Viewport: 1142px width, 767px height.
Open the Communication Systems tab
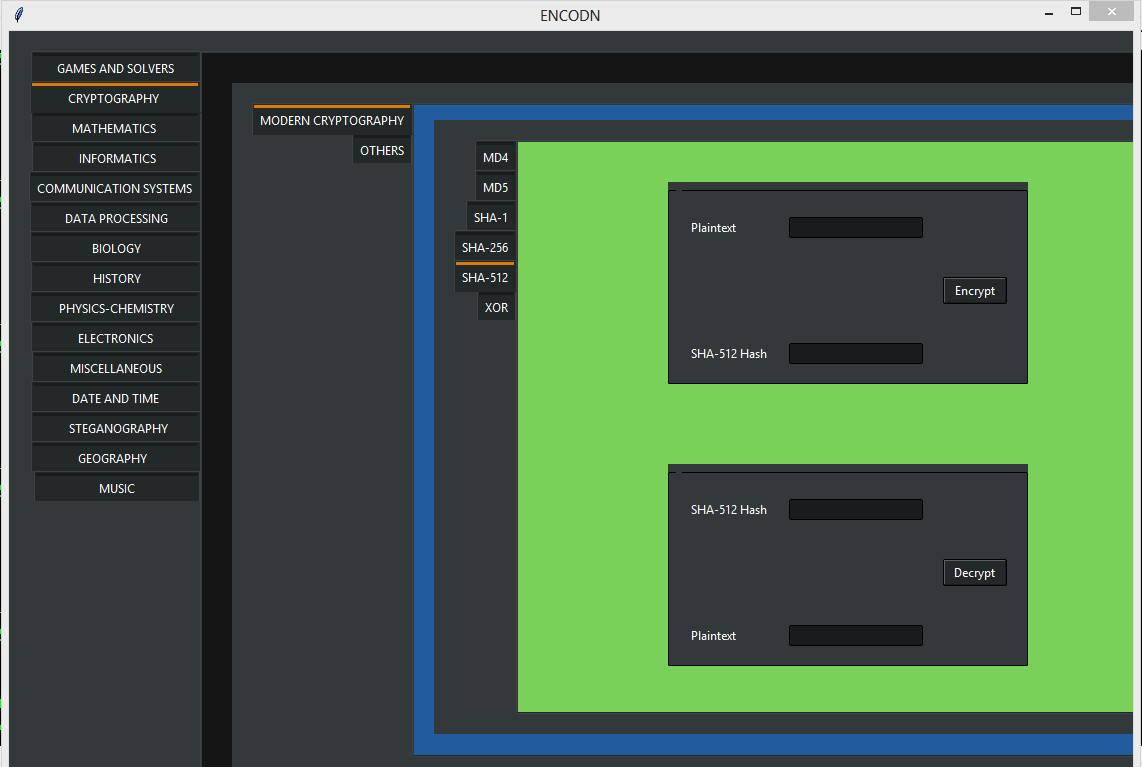(x=114, y=188)
